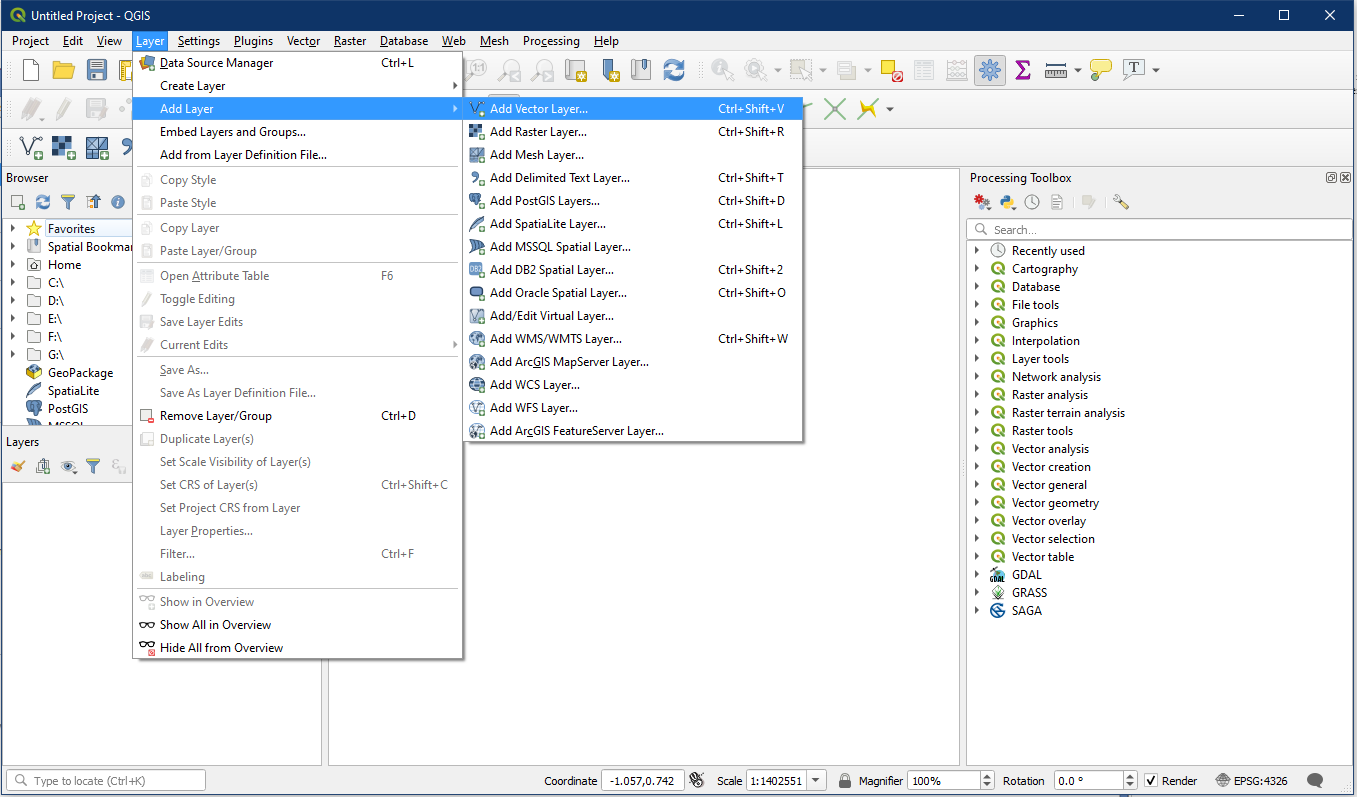Expand the GDAL provider in toolbox
This screenshot has width=1357, height=797.
coord(977,575)
